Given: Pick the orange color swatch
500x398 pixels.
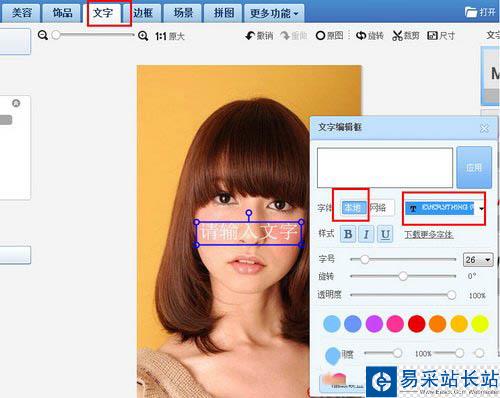Looking at the screenshot, I should tap(438, 324).
